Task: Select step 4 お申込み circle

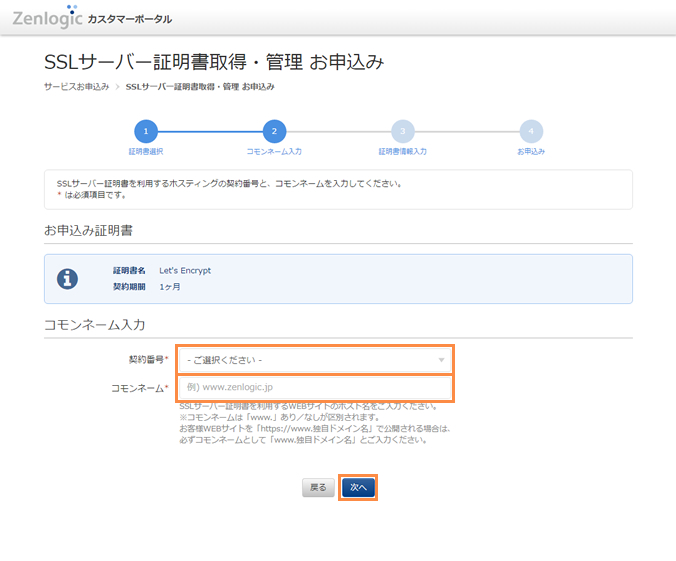Action: coord(531,131)
